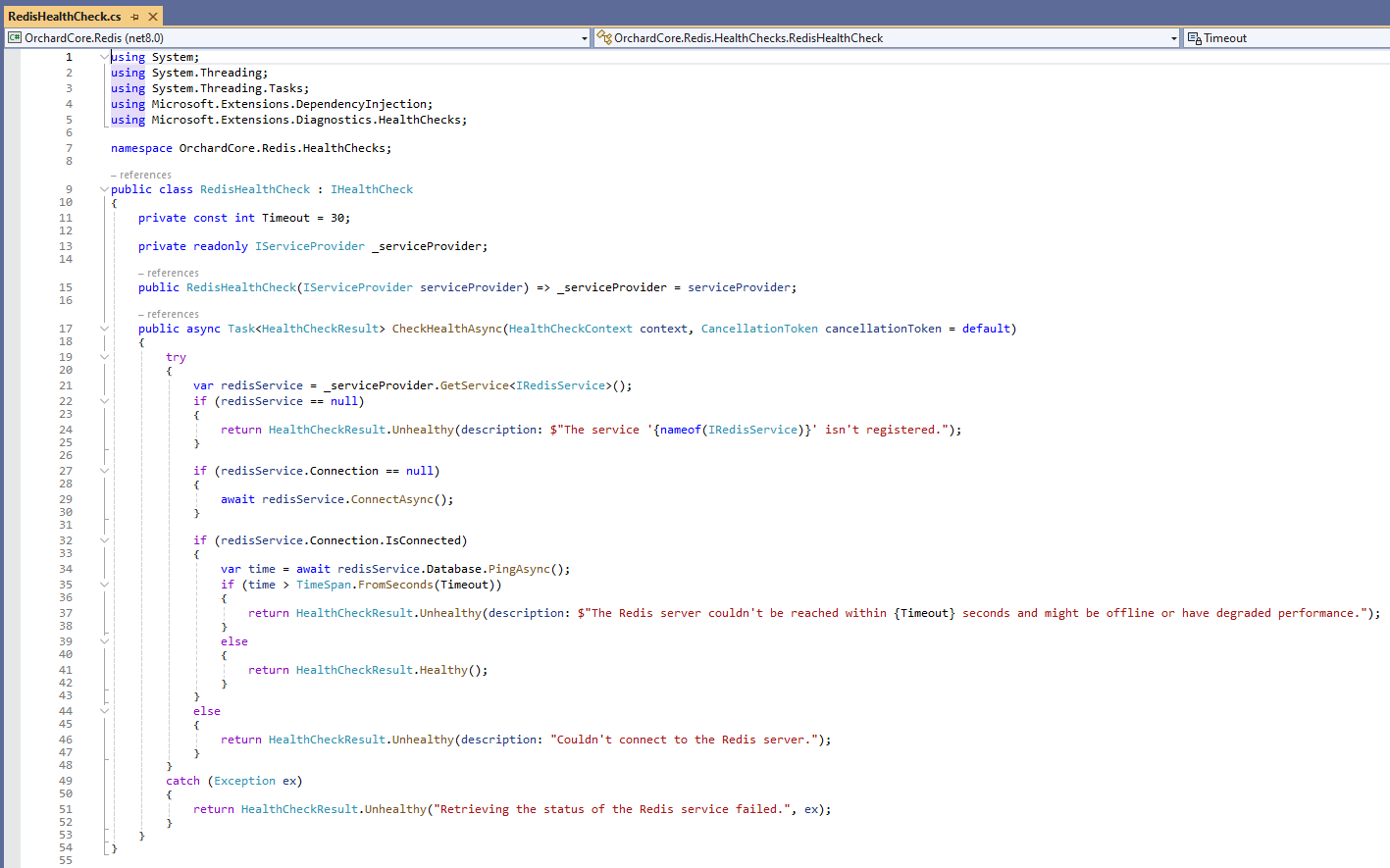Click System.Threading.Tasks using on line 3

point(228,88)
